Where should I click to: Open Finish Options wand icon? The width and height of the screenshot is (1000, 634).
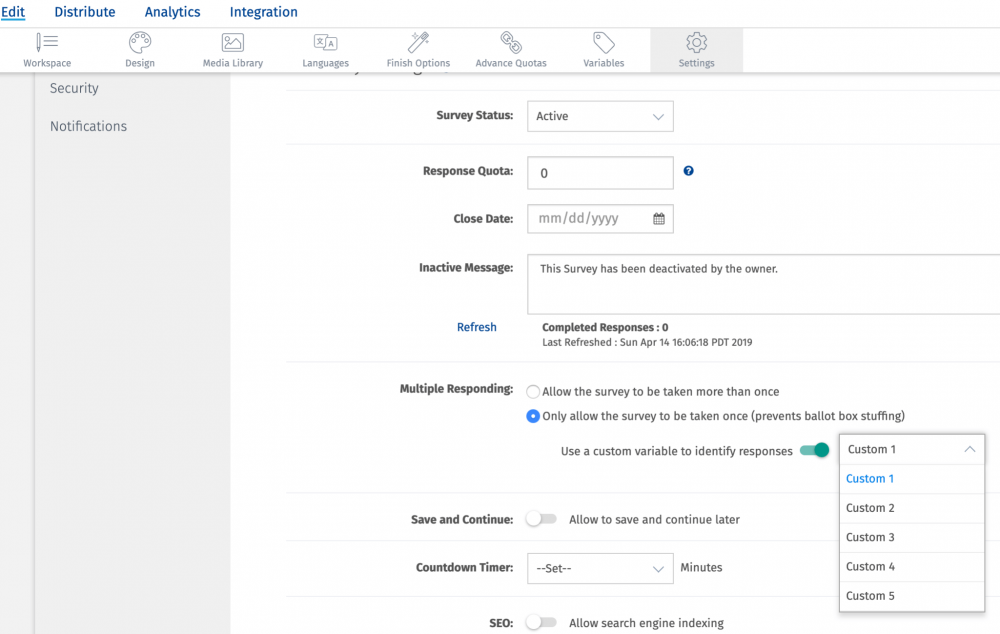(x=418, y=43)
